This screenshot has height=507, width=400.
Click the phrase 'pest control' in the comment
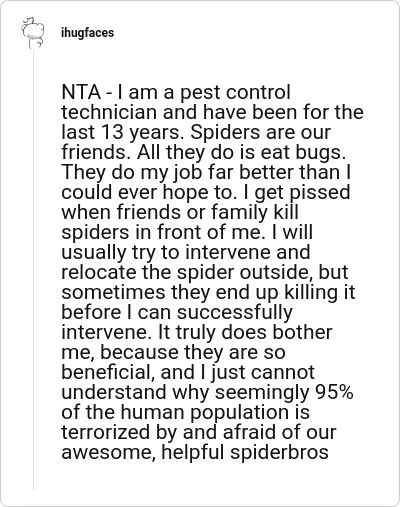pyautogui.click(x=235, y=93)
